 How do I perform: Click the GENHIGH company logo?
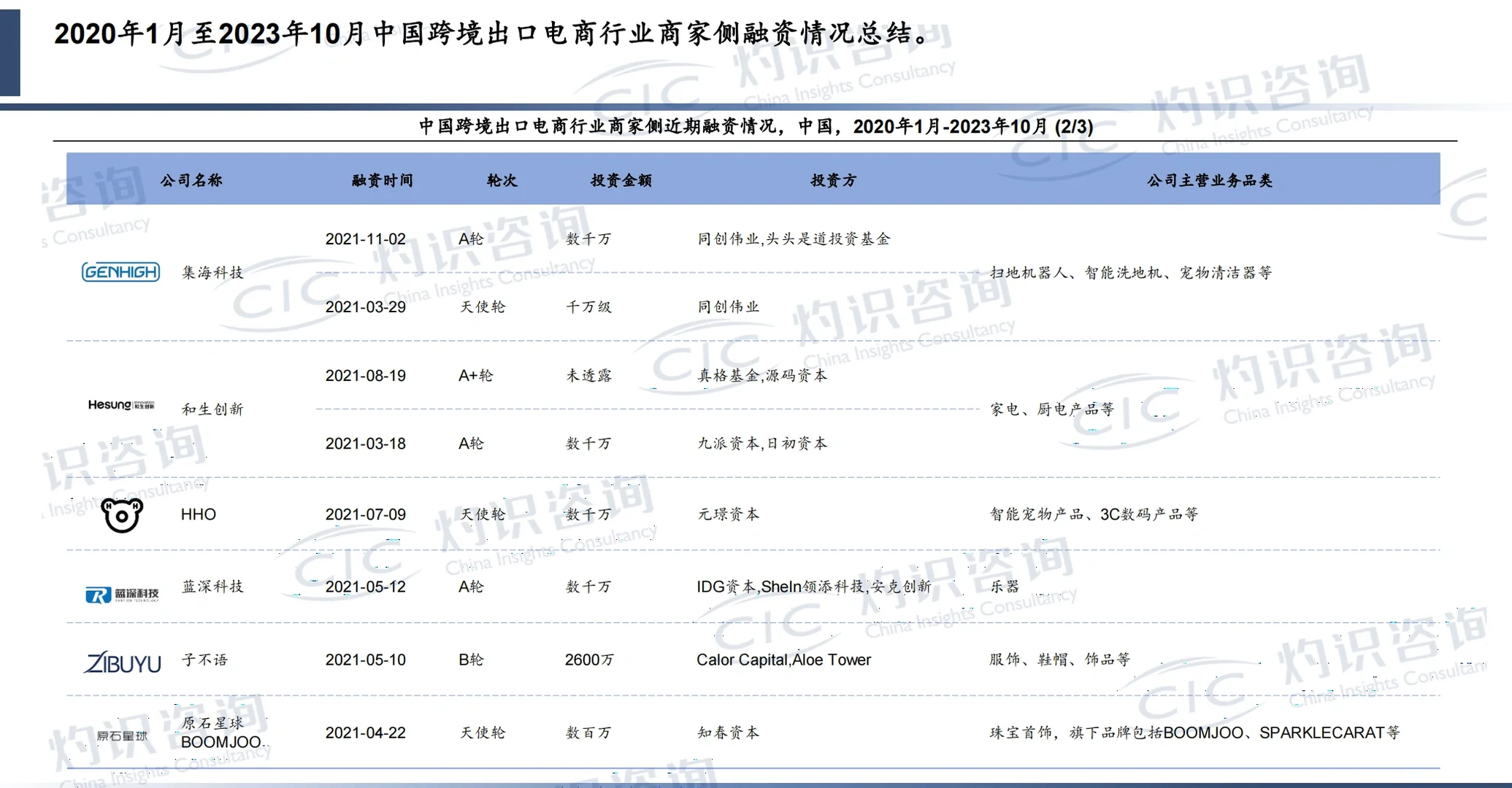tap(120, 271)
